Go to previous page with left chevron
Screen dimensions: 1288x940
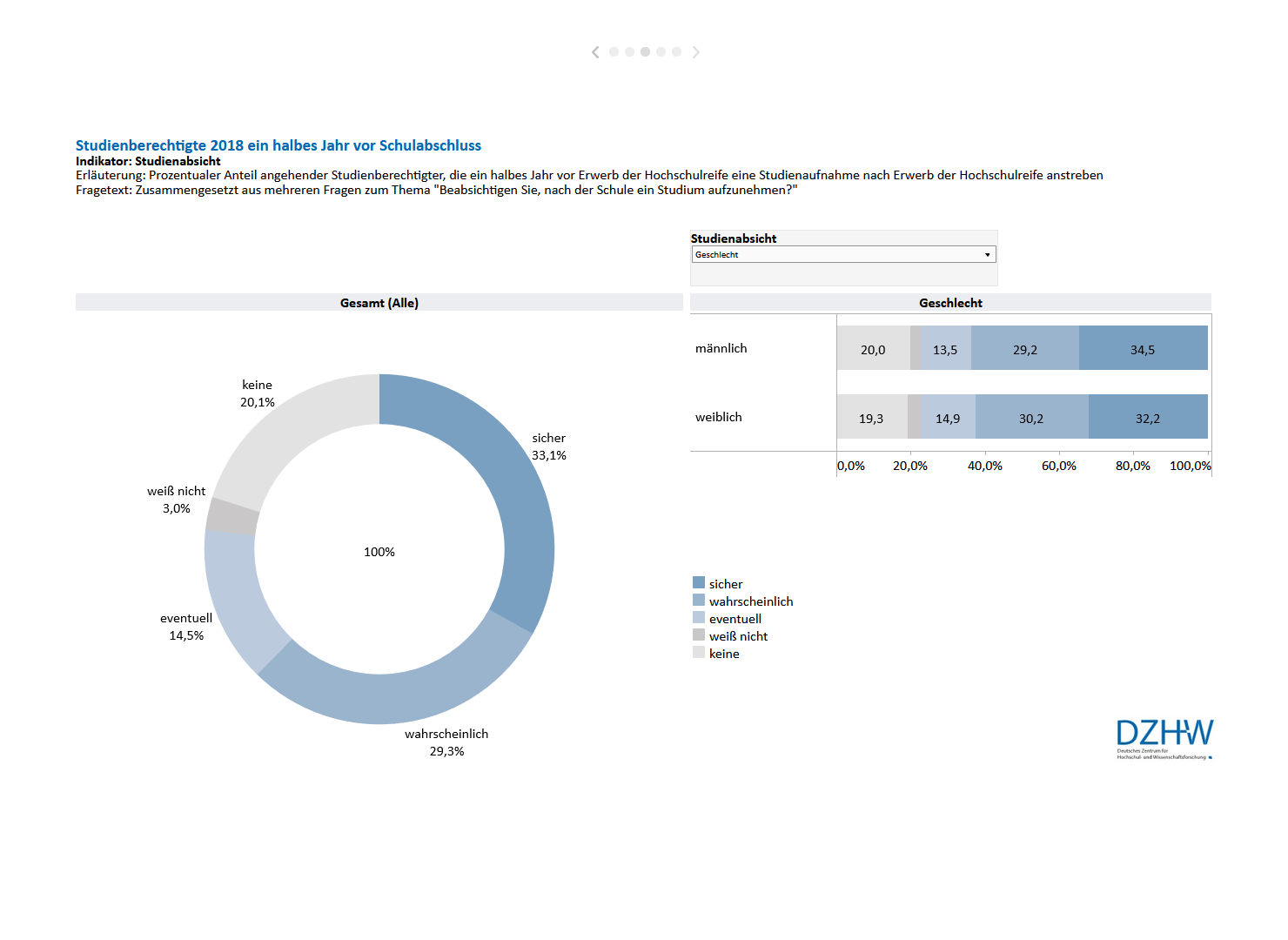point(595,52)
